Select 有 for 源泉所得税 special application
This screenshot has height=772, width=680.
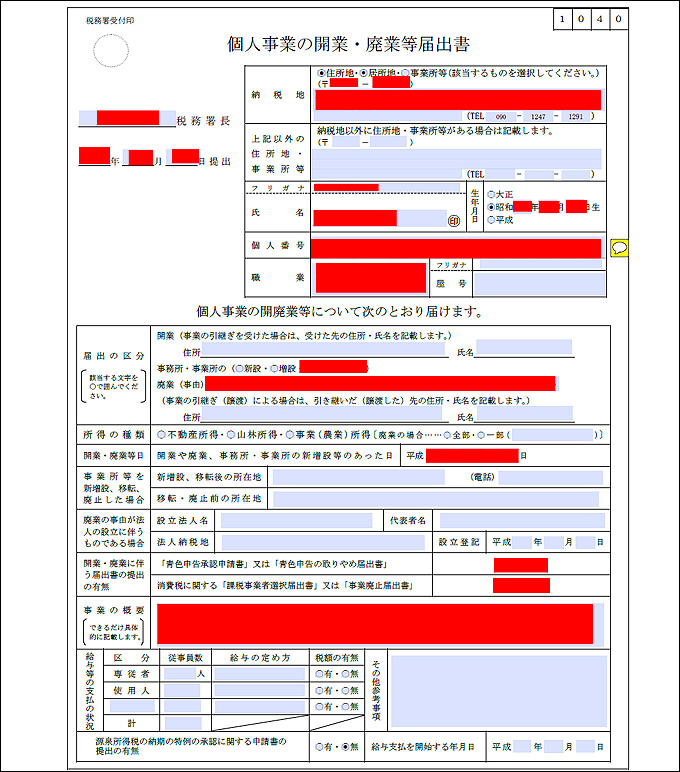point(320,747)
